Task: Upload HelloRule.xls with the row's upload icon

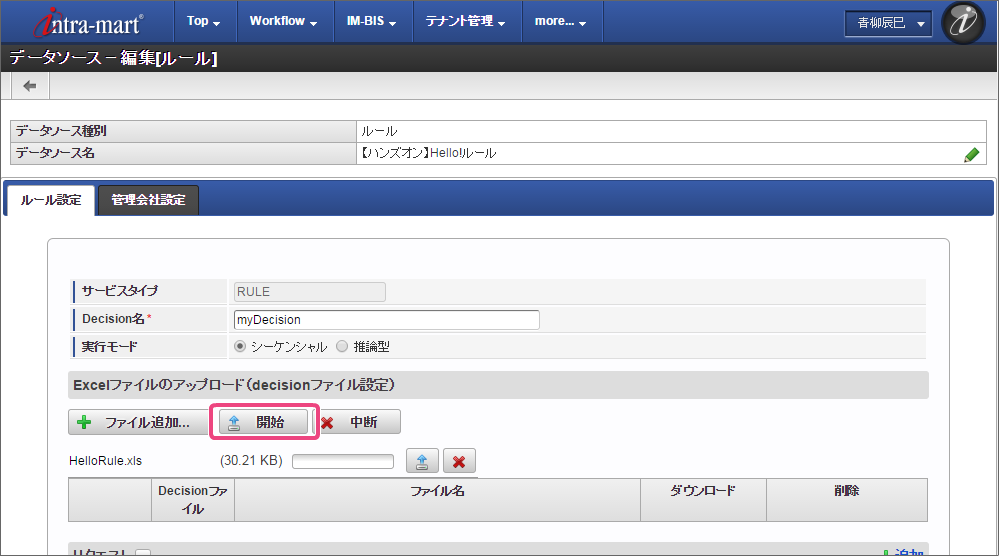Action: pos(422,461)
